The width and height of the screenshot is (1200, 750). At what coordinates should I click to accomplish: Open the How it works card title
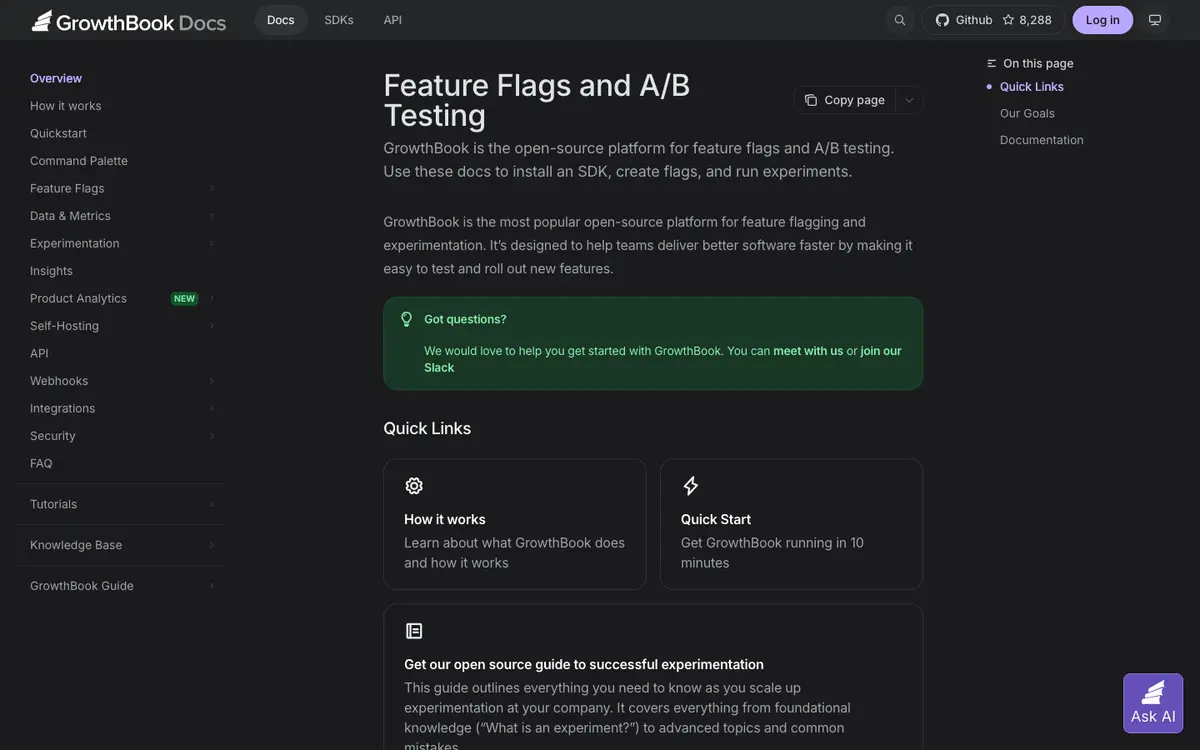[x=445, y=519]
